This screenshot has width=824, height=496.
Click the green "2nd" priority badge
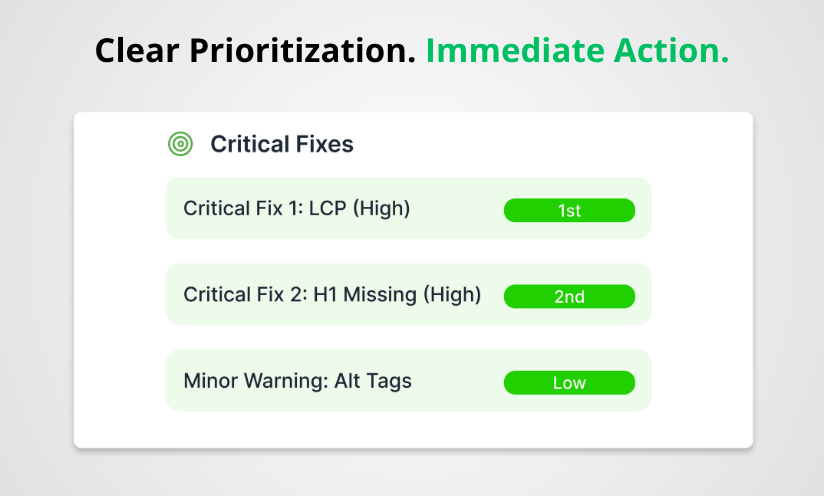pyautogui.click(x=569, y=296)
